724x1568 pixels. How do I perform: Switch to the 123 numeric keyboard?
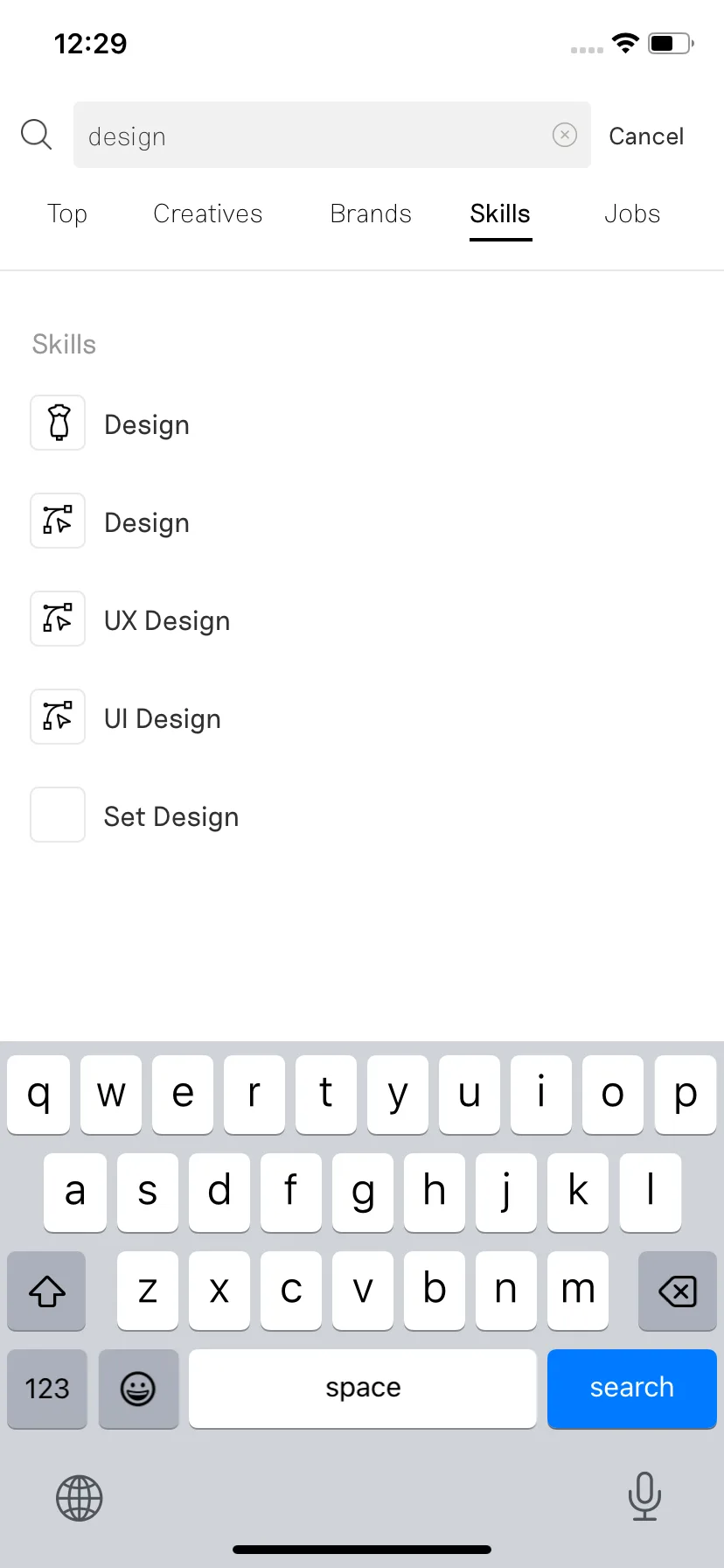(x=47, y=1389)
